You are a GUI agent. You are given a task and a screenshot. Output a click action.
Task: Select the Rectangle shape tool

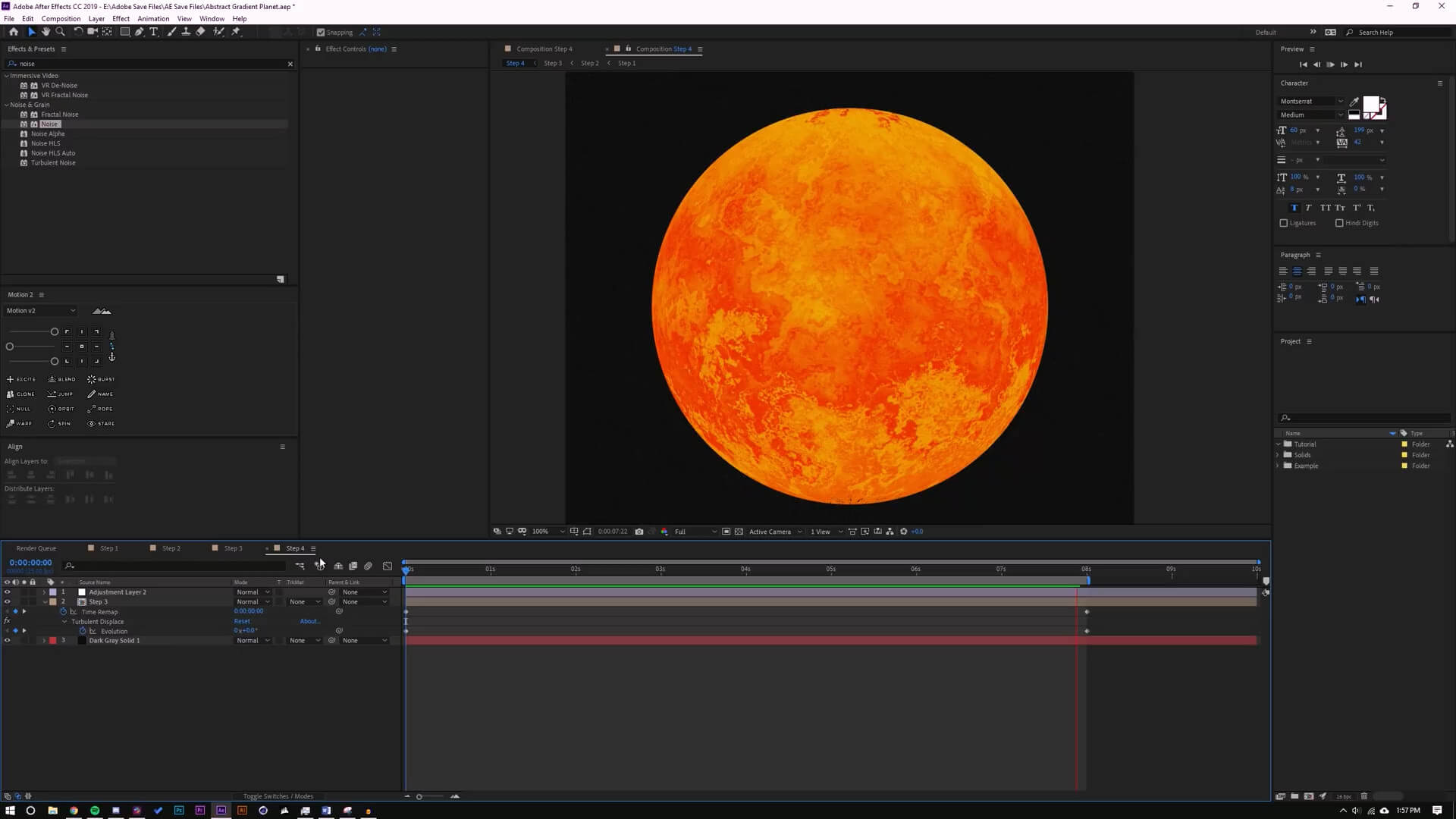(x=125, y=32)
